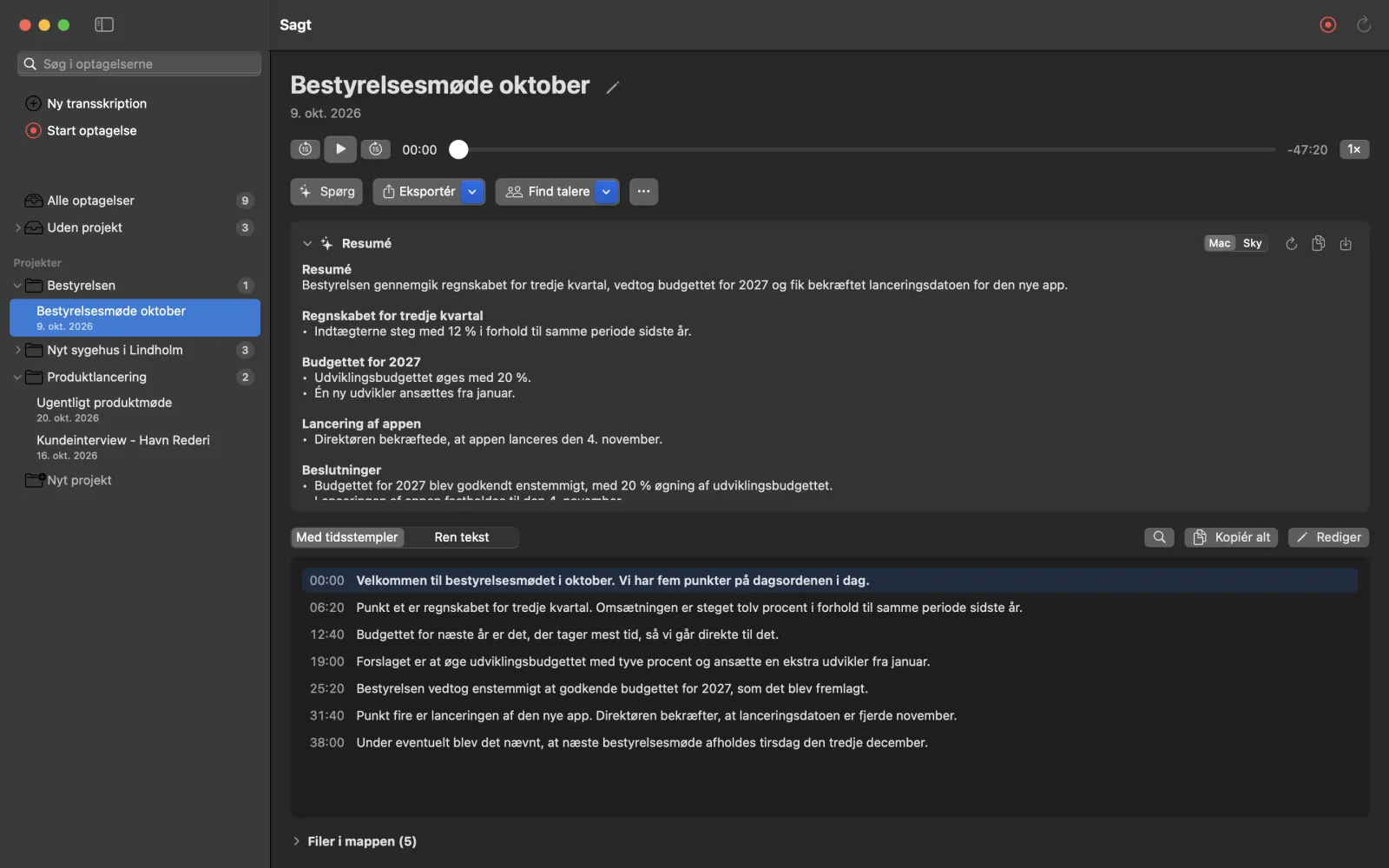1389x868 pixels.
Task: Click the Eksportér button
Action: 418,191
